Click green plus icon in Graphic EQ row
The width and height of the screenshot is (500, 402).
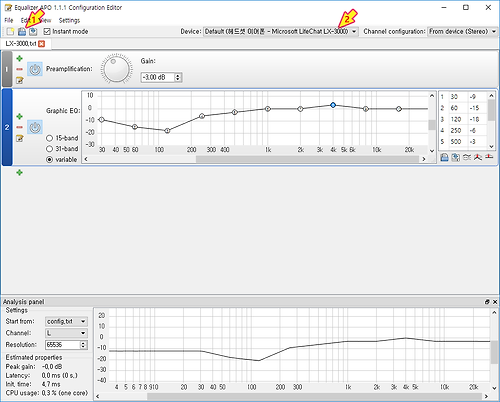[20, 116]
